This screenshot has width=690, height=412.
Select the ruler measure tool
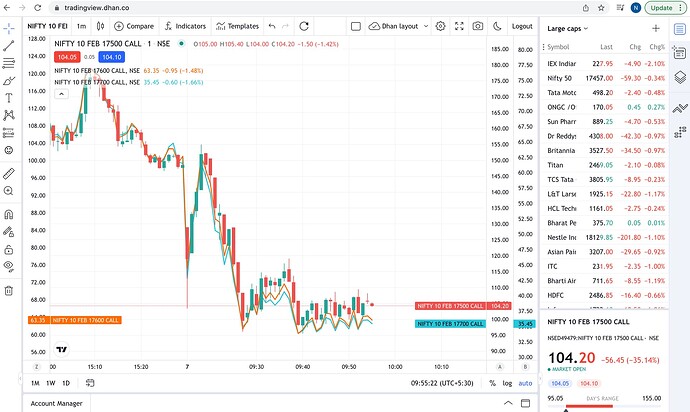pyautogui.click(x=9, y=173)
